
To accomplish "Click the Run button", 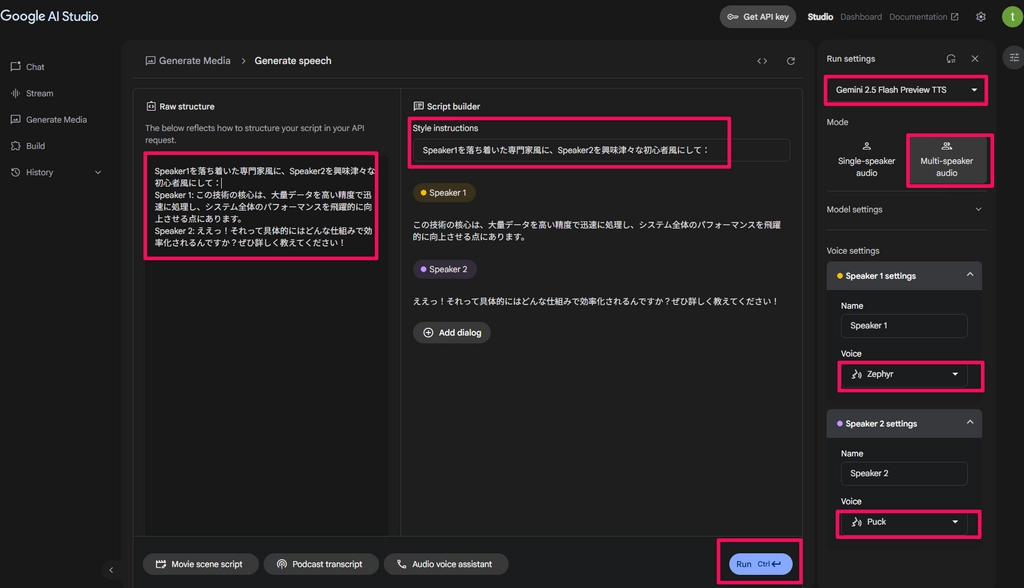I will [x=760, y=564].
